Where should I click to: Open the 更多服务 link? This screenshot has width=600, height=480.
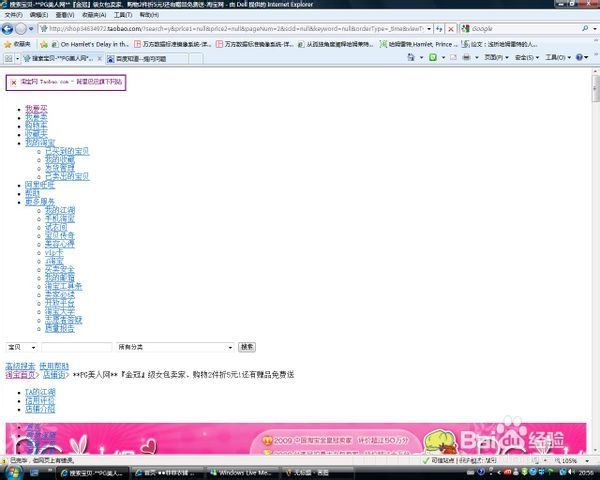click(x=40, y=202)
